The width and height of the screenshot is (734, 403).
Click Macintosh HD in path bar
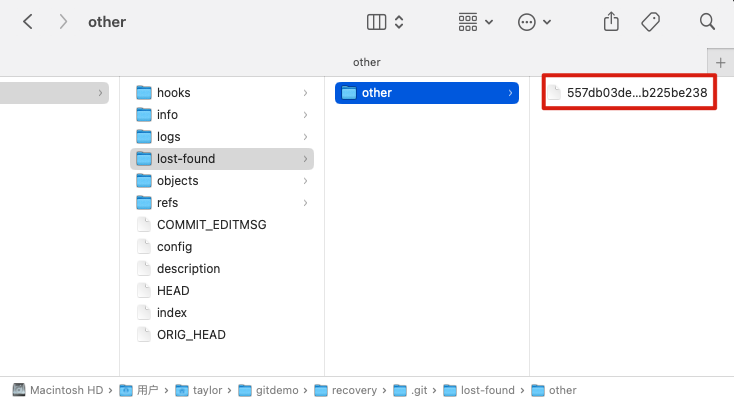click(58, 390)
